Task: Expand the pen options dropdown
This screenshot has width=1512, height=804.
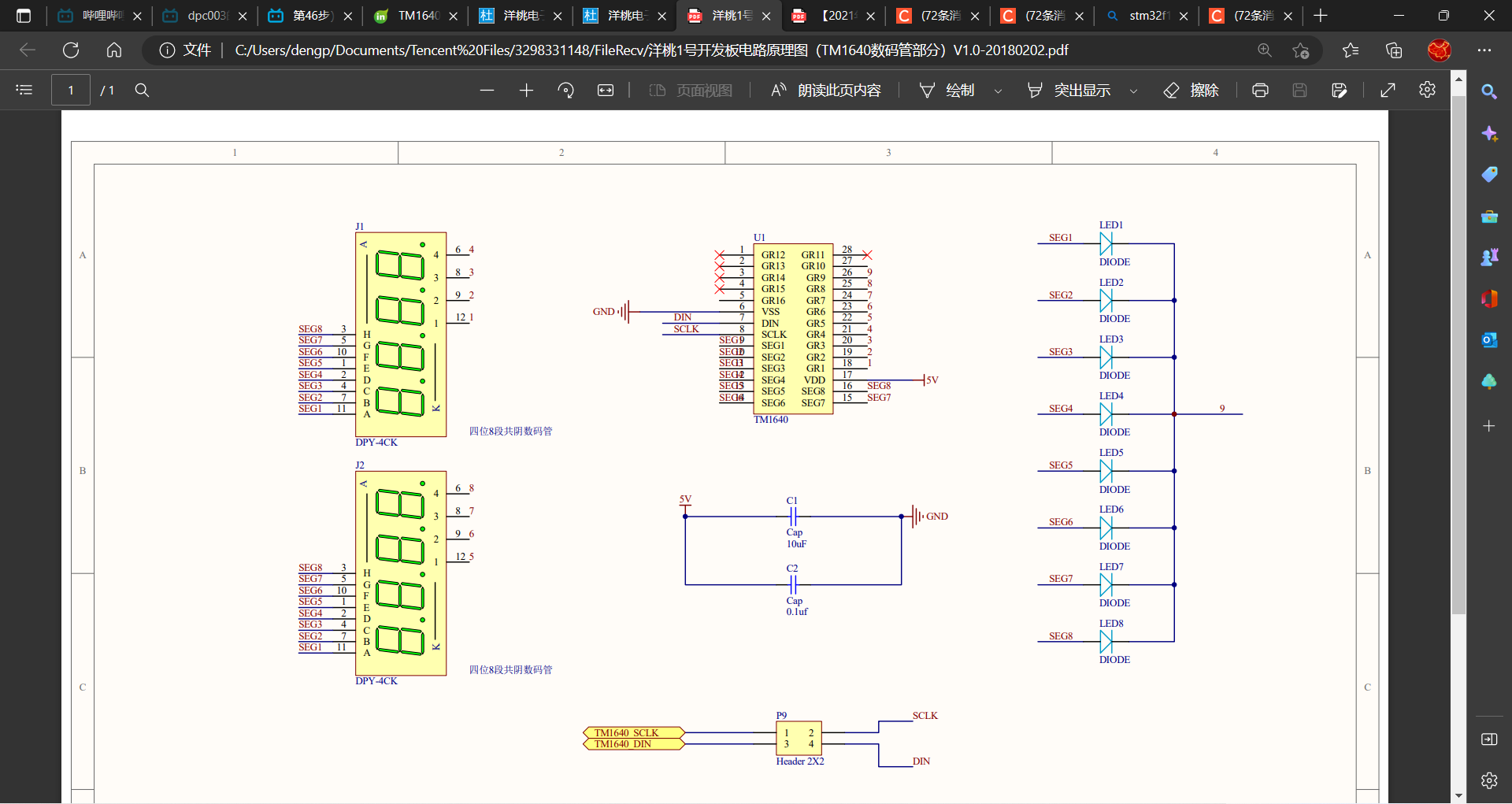Action: pyautogui.click(x=998, y=90)
